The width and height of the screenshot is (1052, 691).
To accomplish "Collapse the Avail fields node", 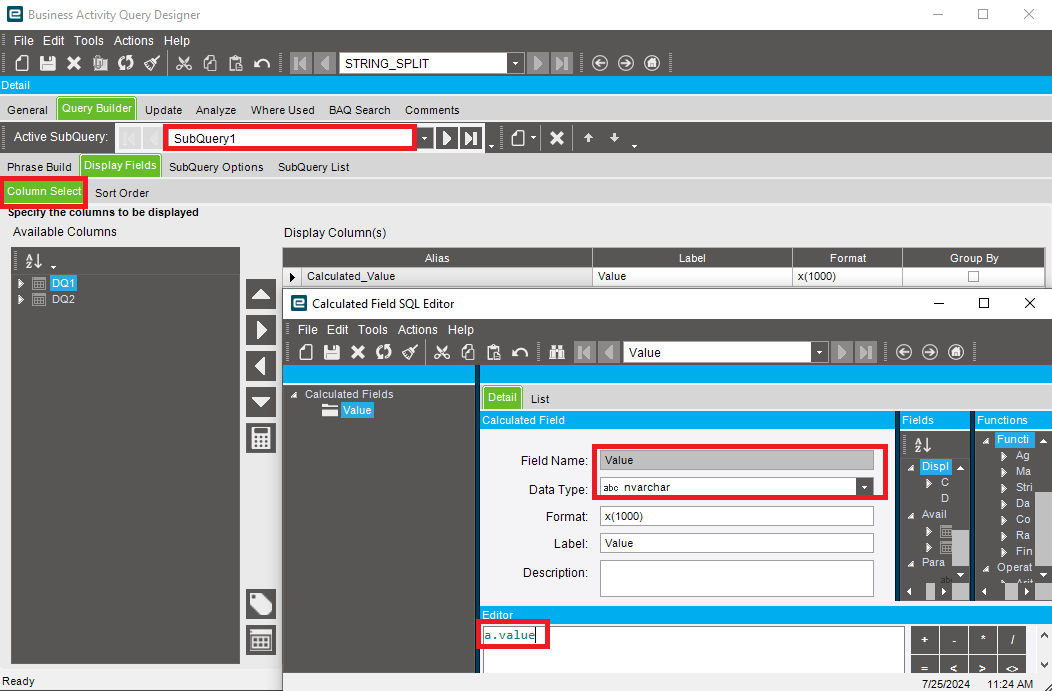I will [911, 515].
